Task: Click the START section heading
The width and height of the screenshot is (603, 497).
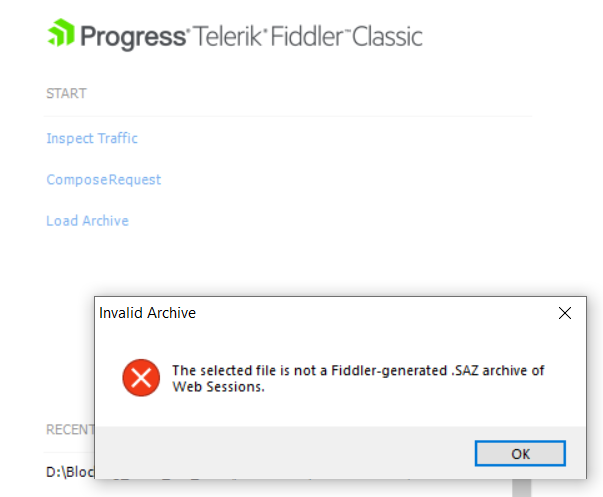Action: [66, 93]
